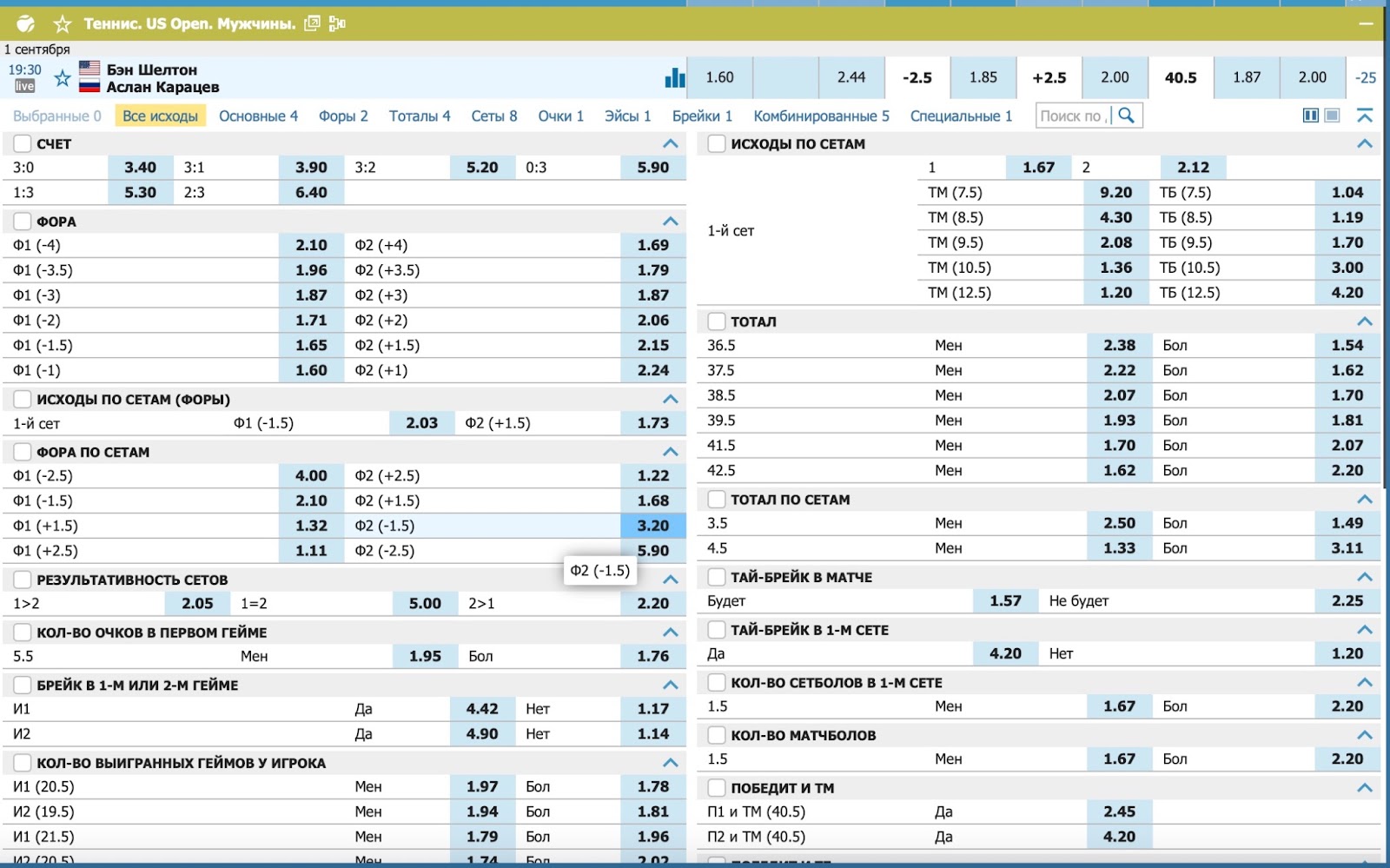
Task: Check the ФОРА ПО СЕТАМ checkbox
Action: point(23,452)
